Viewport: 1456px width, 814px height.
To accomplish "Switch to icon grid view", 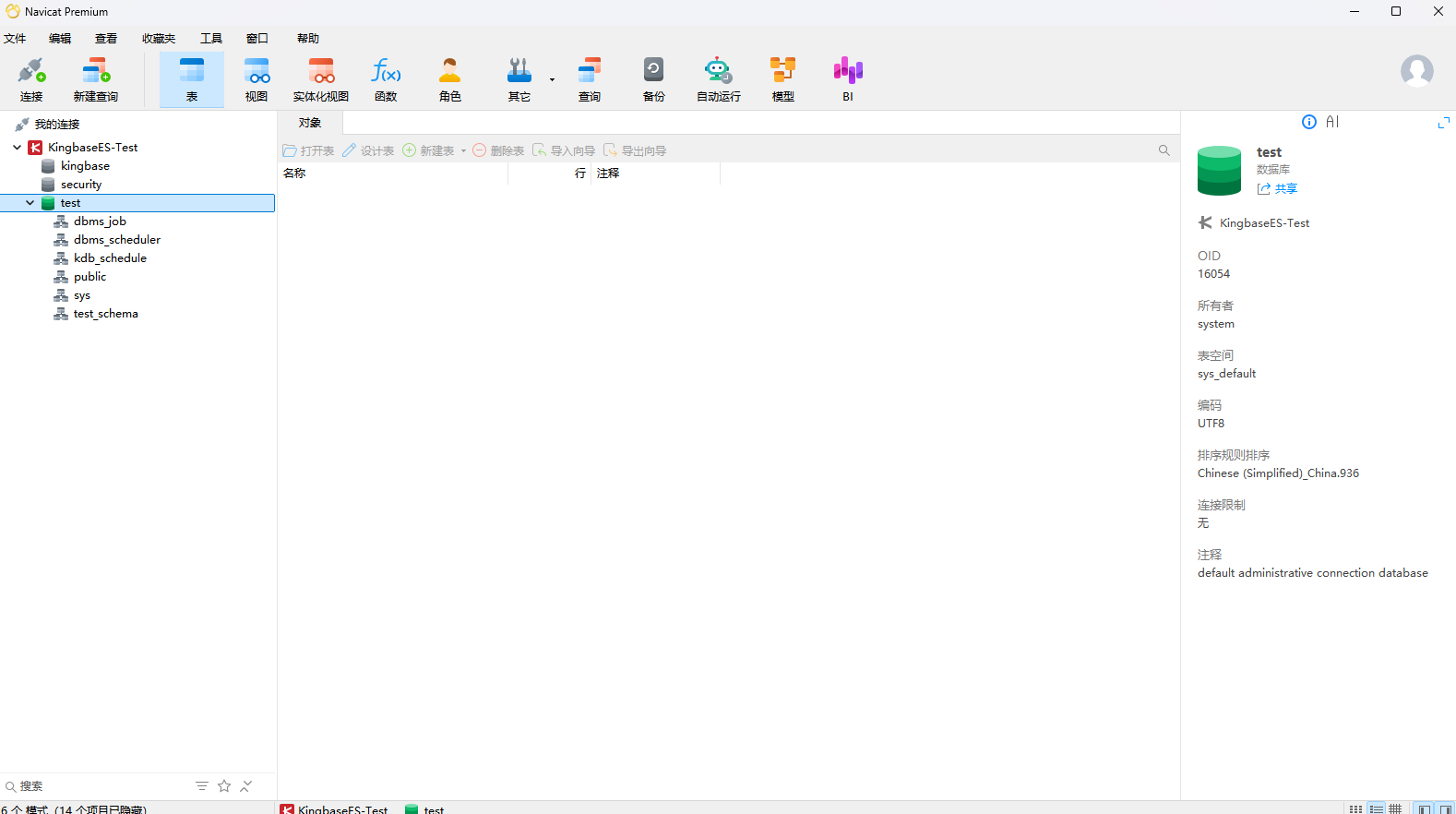I will pos(1355,808).
